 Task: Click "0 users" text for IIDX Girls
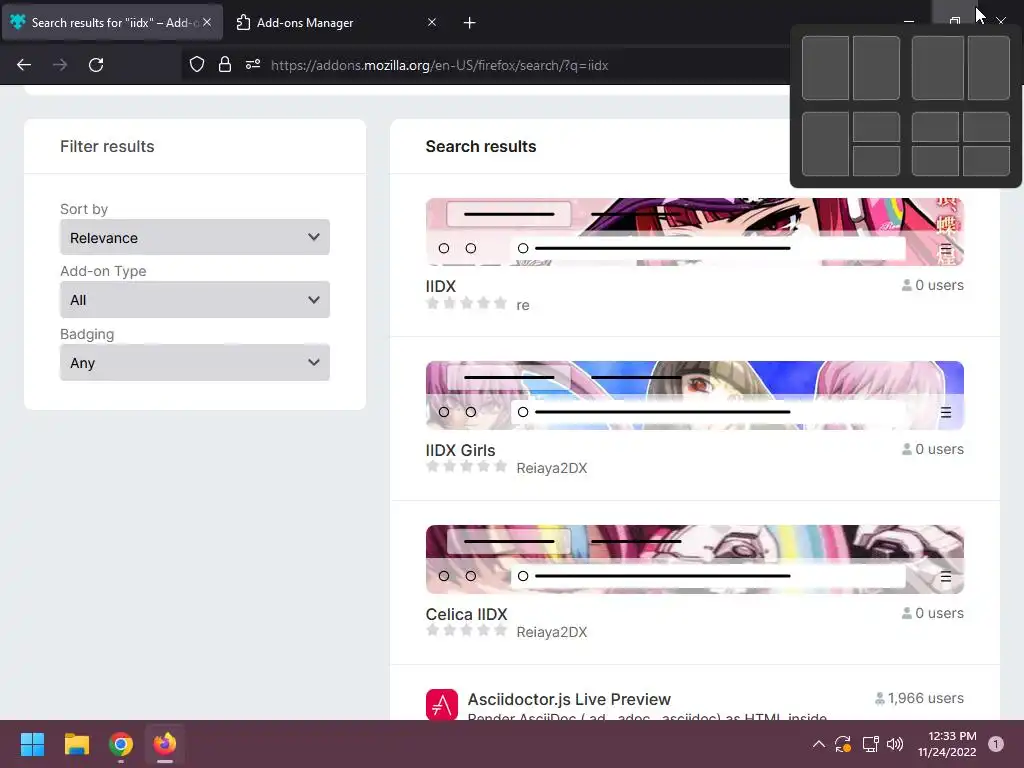pyautogui.click(x=939, y=449)
